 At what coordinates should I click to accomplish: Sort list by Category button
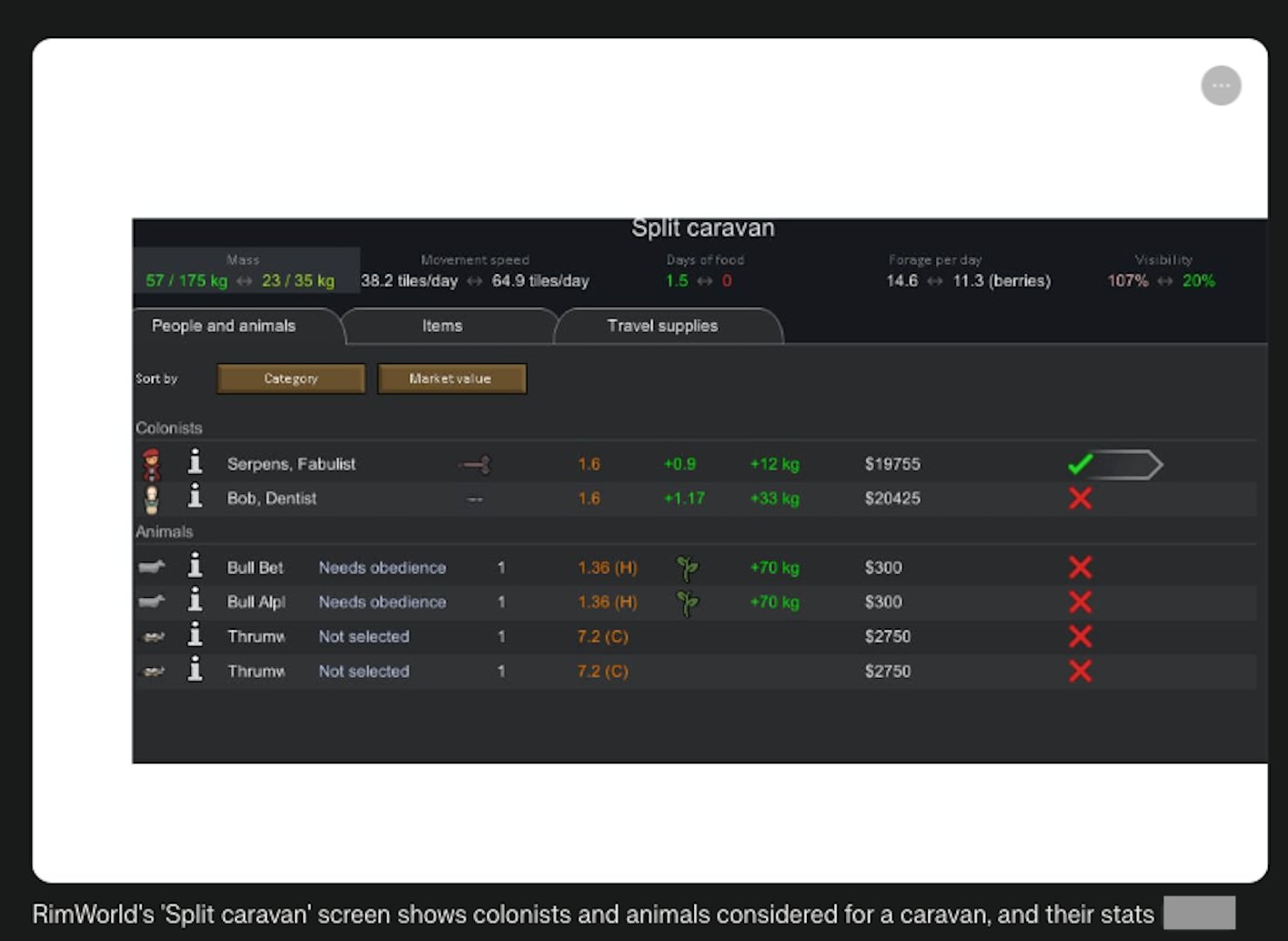[291, 379]
